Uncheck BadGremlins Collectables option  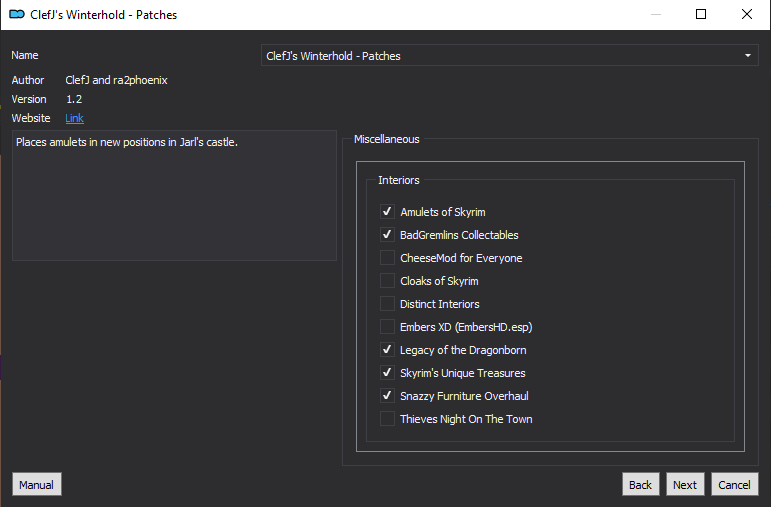[387, 235]
